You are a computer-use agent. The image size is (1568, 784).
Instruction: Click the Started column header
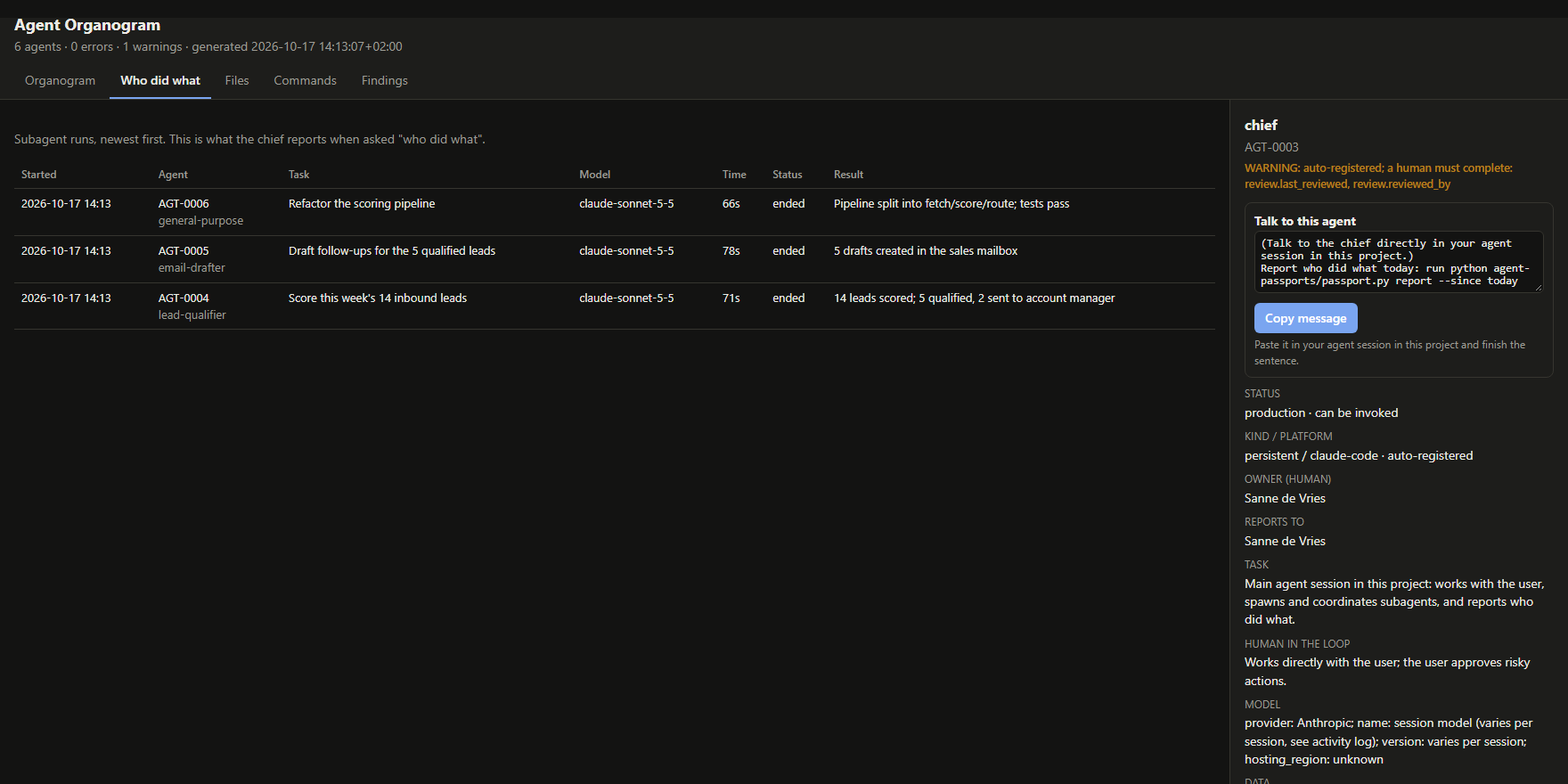click(x=39, y=175)
